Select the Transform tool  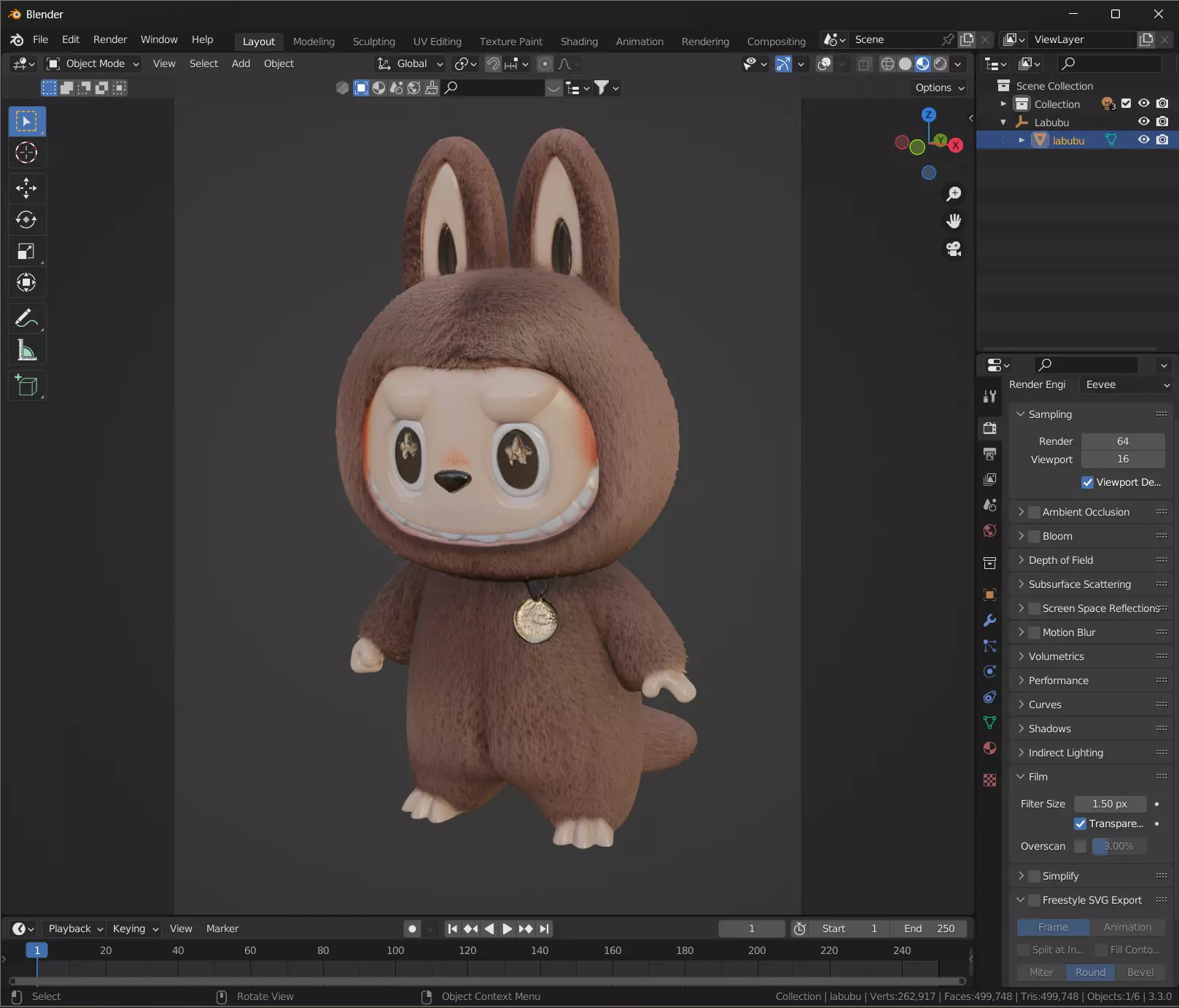pyautogui.click(x=27, y=282)
